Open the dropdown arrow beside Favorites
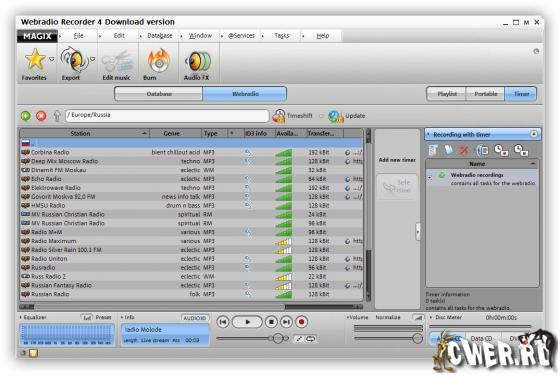The width and height of the screenshot is (560, 375). click(52, 59)
